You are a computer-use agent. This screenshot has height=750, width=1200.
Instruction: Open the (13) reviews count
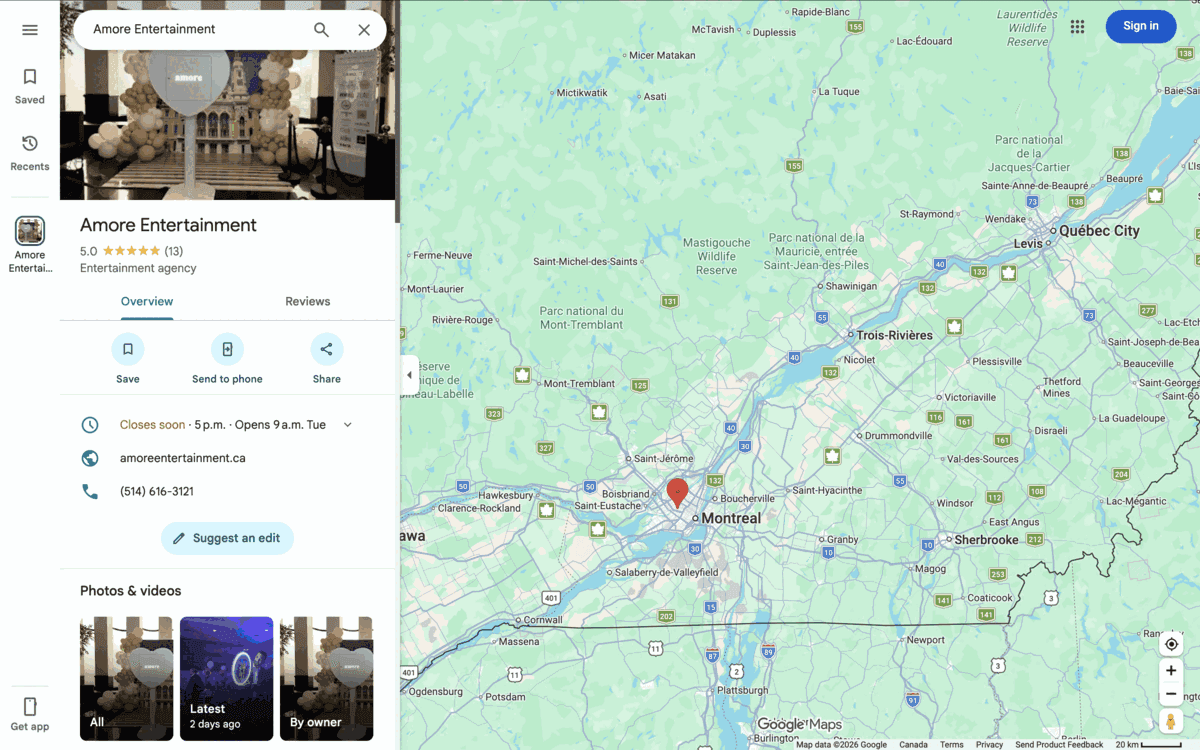point(174,251)
